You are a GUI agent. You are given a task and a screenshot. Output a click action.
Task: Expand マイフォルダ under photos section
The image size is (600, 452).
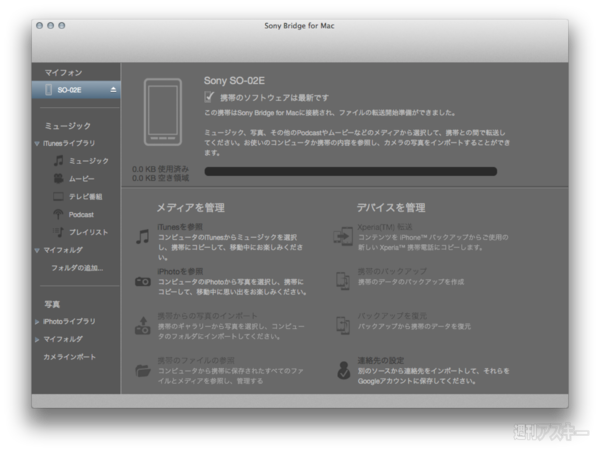(37, 339)
